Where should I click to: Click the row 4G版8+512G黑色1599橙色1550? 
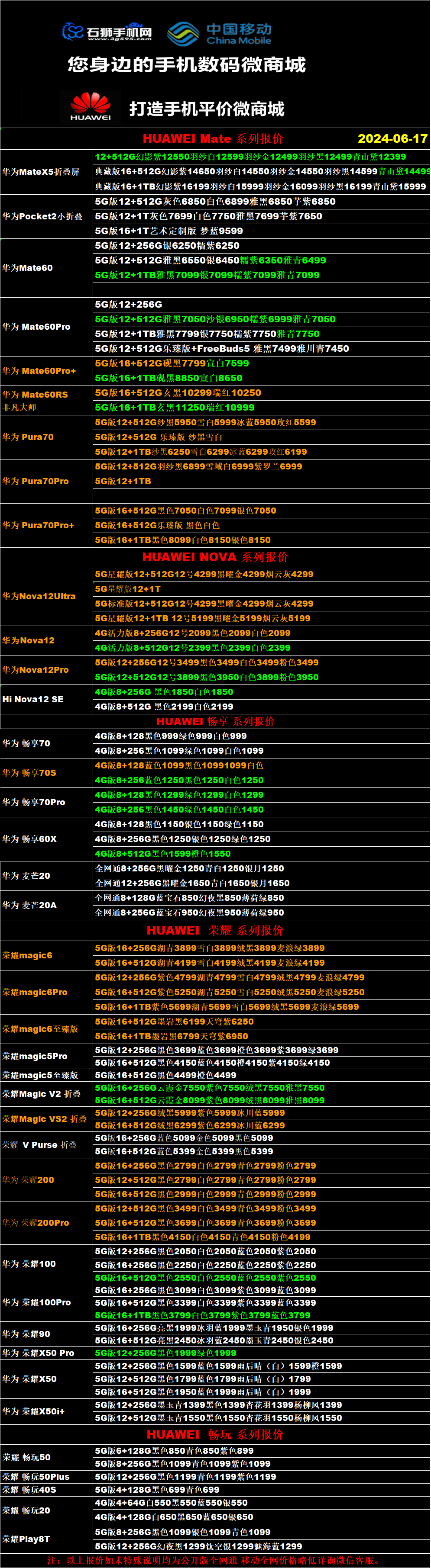tap(262, 854)
